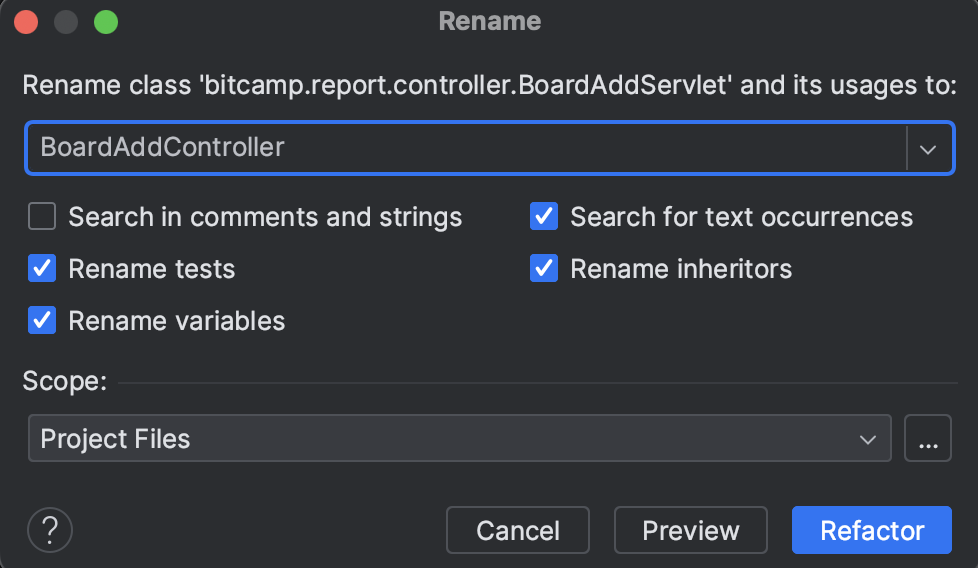Expand the new name history dropdown arrow
Image resolution: width=978 pixels, height=568 pixels.
(x=928, y=149)
